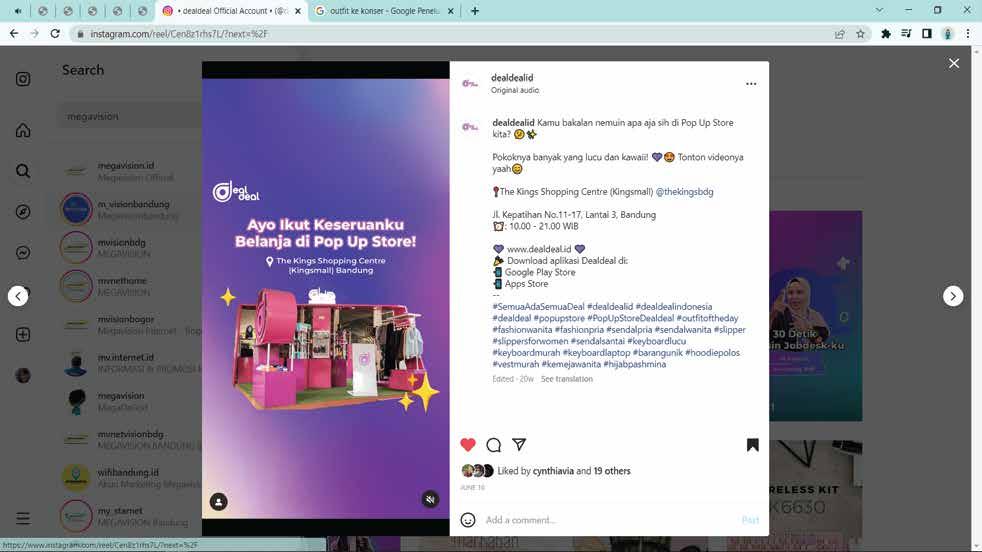This screenshot has width=982, height=552.
Task: Open the #outfitoftheday hashtag
Action: [707, 318]
